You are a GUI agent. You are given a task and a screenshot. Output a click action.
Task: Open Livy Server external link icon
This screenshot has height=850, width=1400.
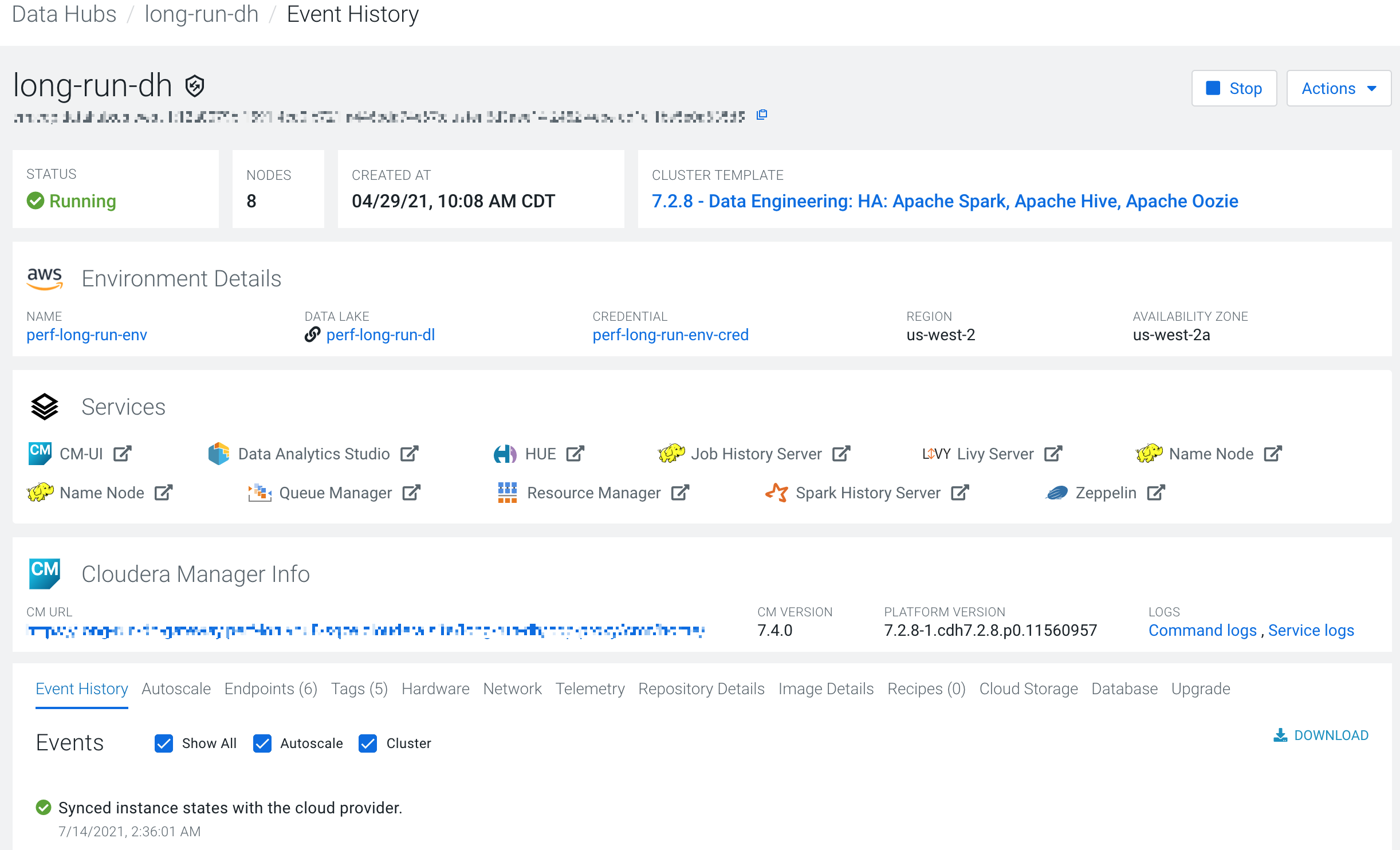pyautogui.click(x=1053, y=454)
